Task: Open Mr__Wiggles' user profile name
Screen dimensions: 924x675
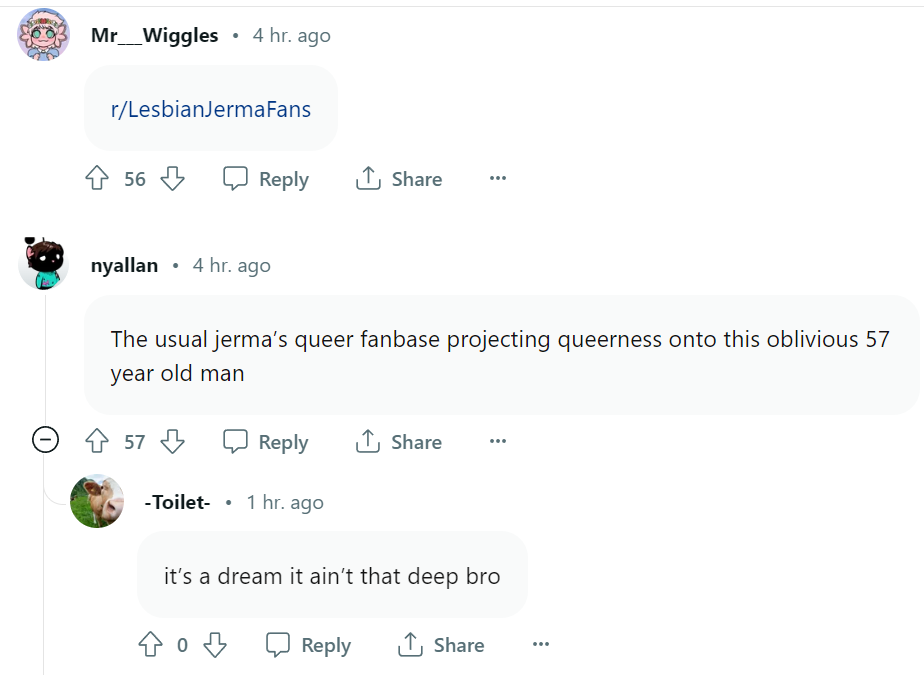Action: tap(154, 35)
